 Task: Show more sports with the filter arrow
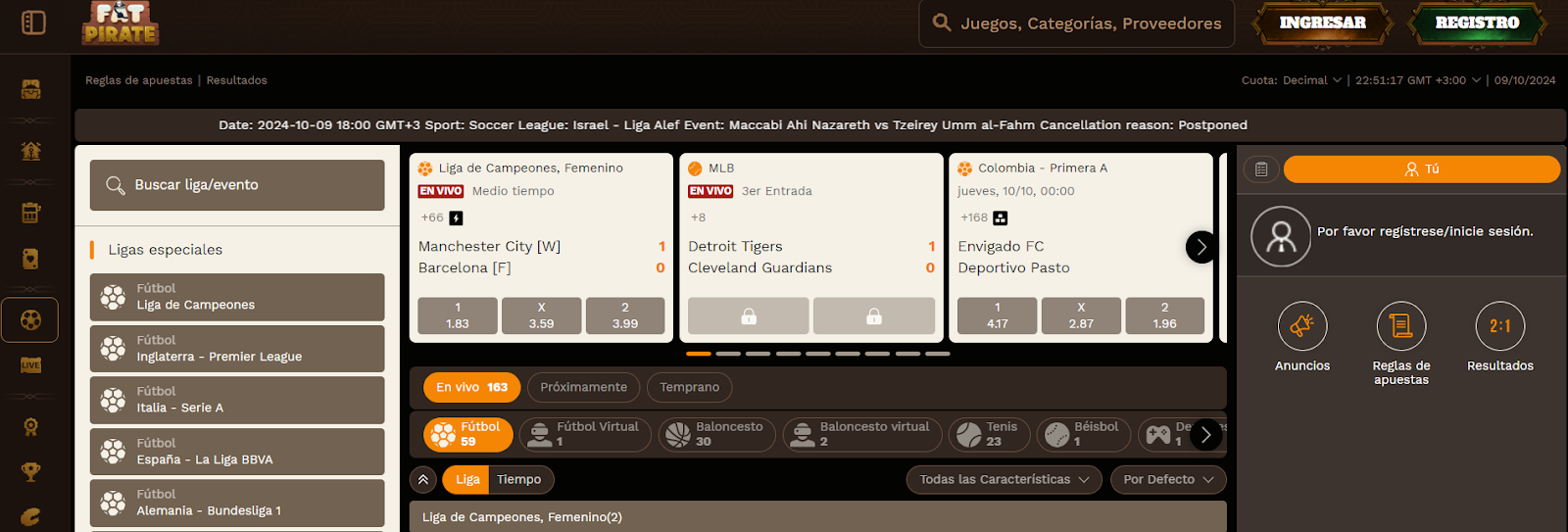pyautogui.click(x=1205, y=434)
